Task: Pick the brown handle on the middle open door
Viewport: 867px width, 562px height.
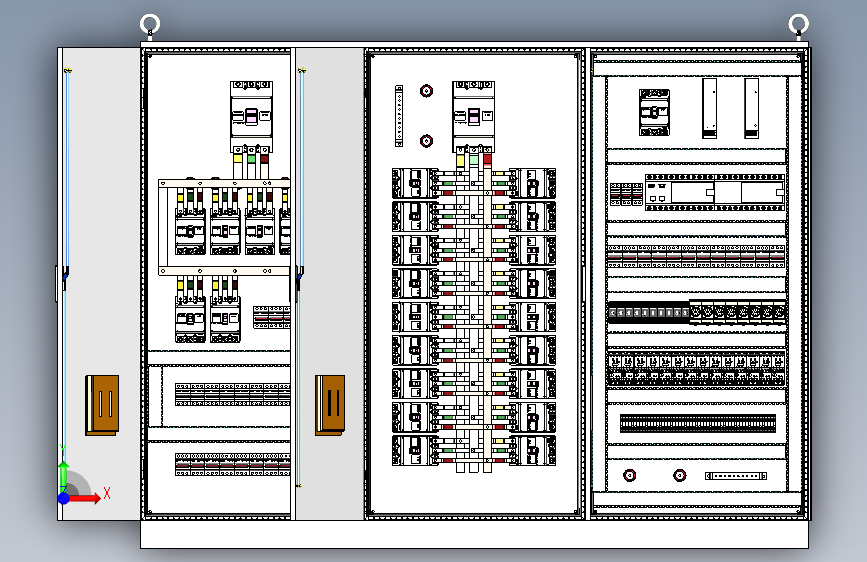Action: pyautogui.click(x=330, y=405)
